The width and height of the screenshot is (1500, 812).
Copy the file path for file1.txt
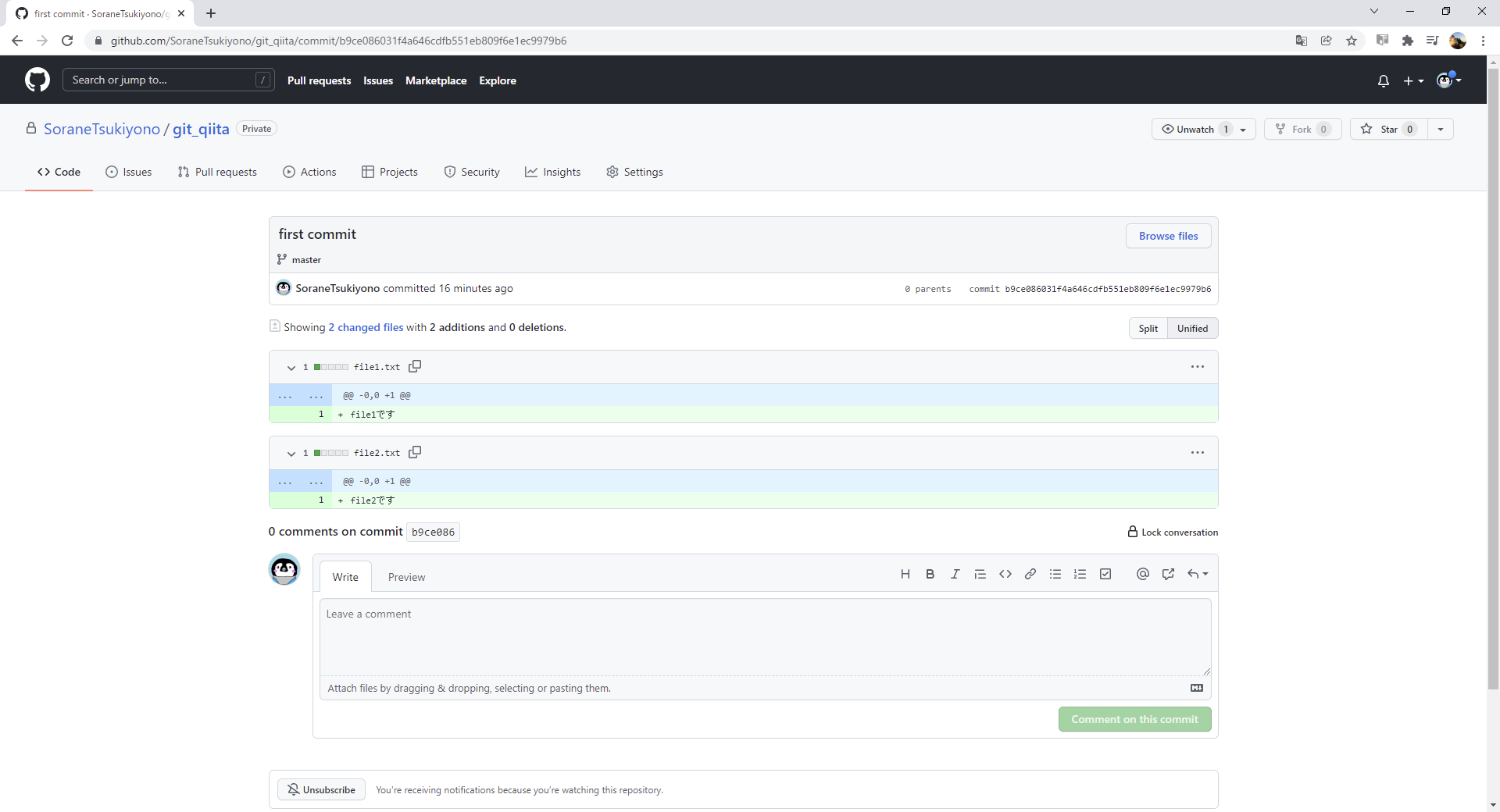coord(415,366)
